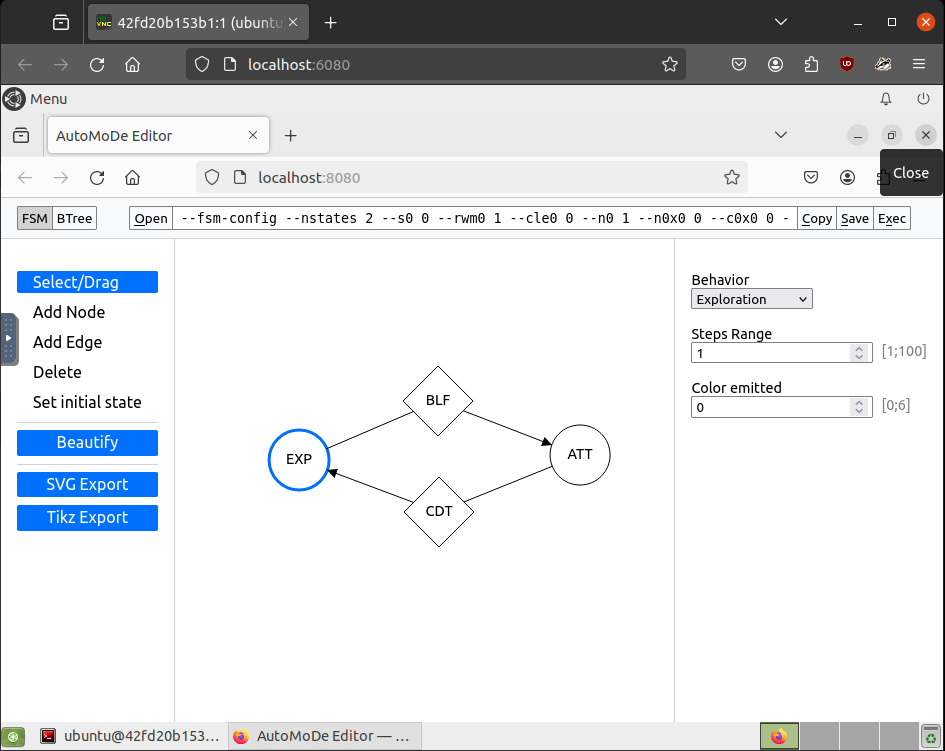Go to inner browser home page
Screen dimensions: 945x751
(x=133, y=178)
